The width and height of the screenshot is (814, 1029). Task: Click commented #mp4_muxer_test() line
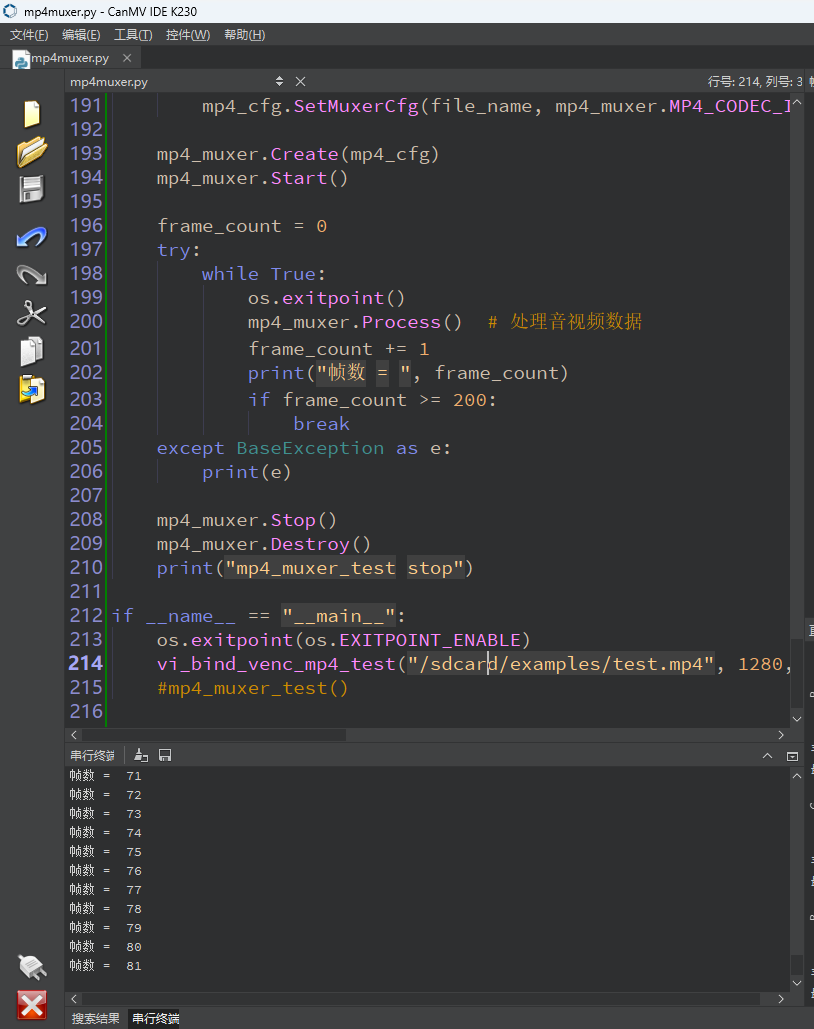click(x=252, y=688)
